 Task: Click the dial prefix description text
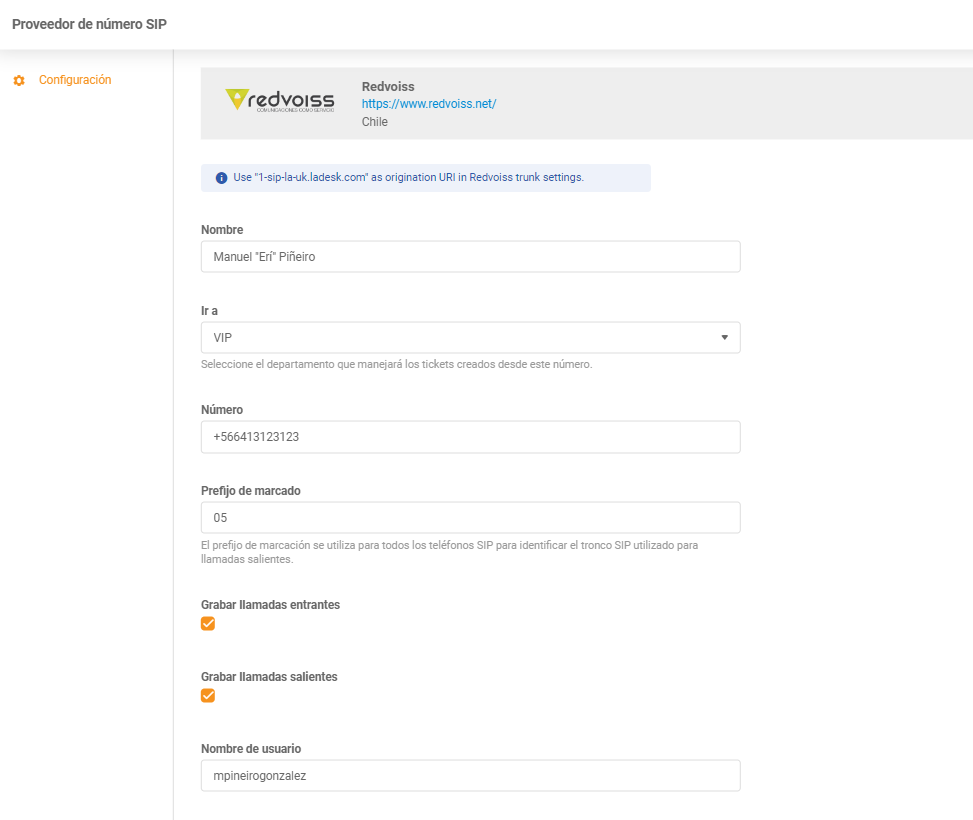click(x=449, y=552)
